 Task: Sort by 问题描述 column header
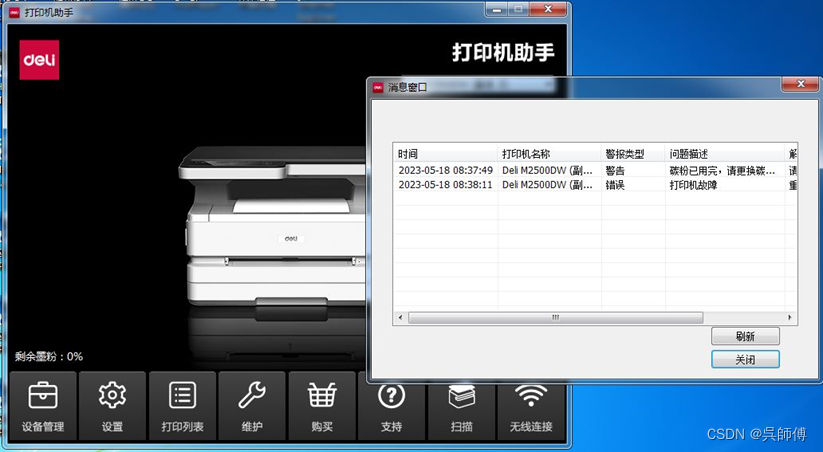[724, 154]
